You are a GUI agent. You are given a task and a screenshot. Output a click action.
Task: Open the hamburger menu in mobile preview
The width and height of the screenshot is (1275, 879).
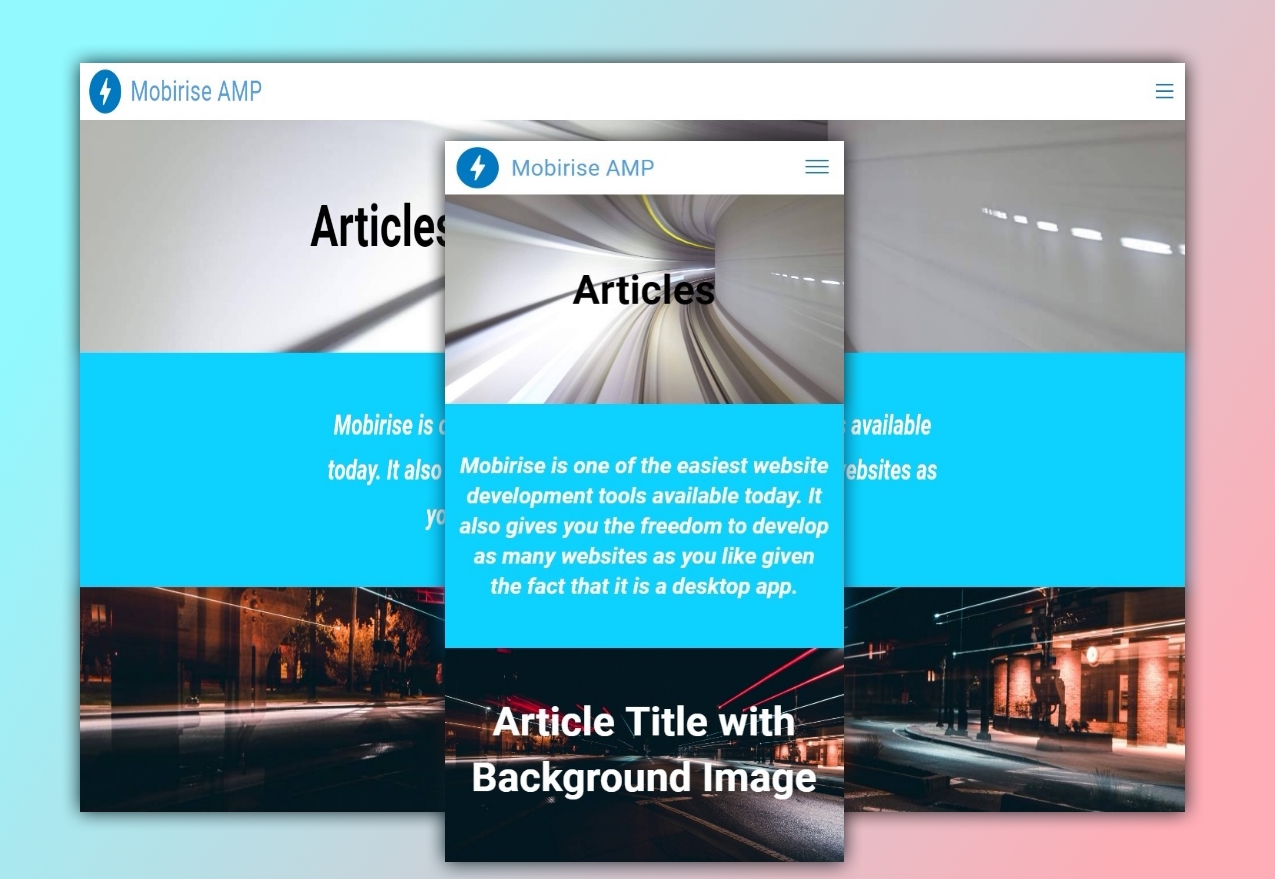click(x=817, y=168)
